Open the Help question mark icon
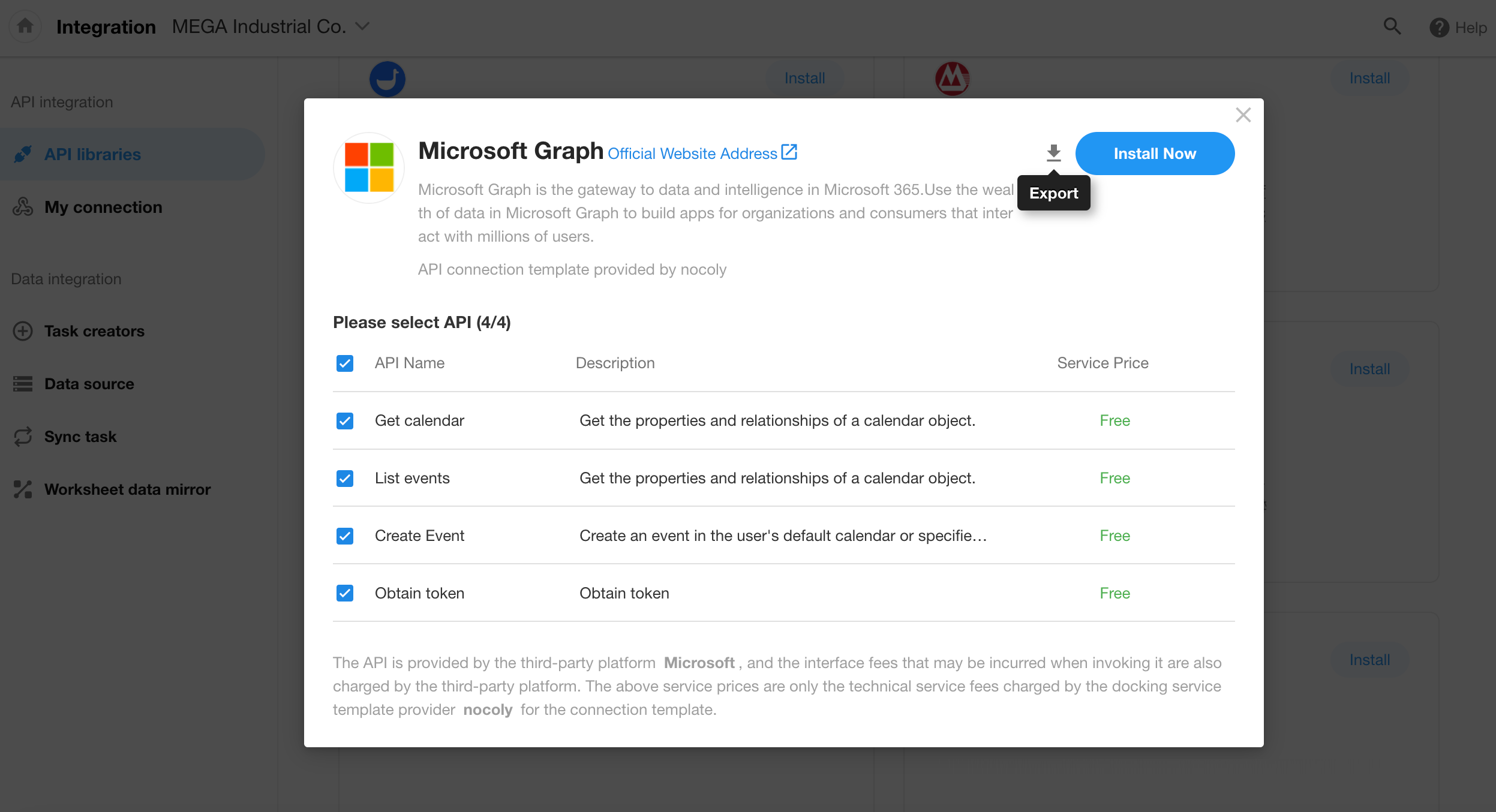 tap(1439, 28)
